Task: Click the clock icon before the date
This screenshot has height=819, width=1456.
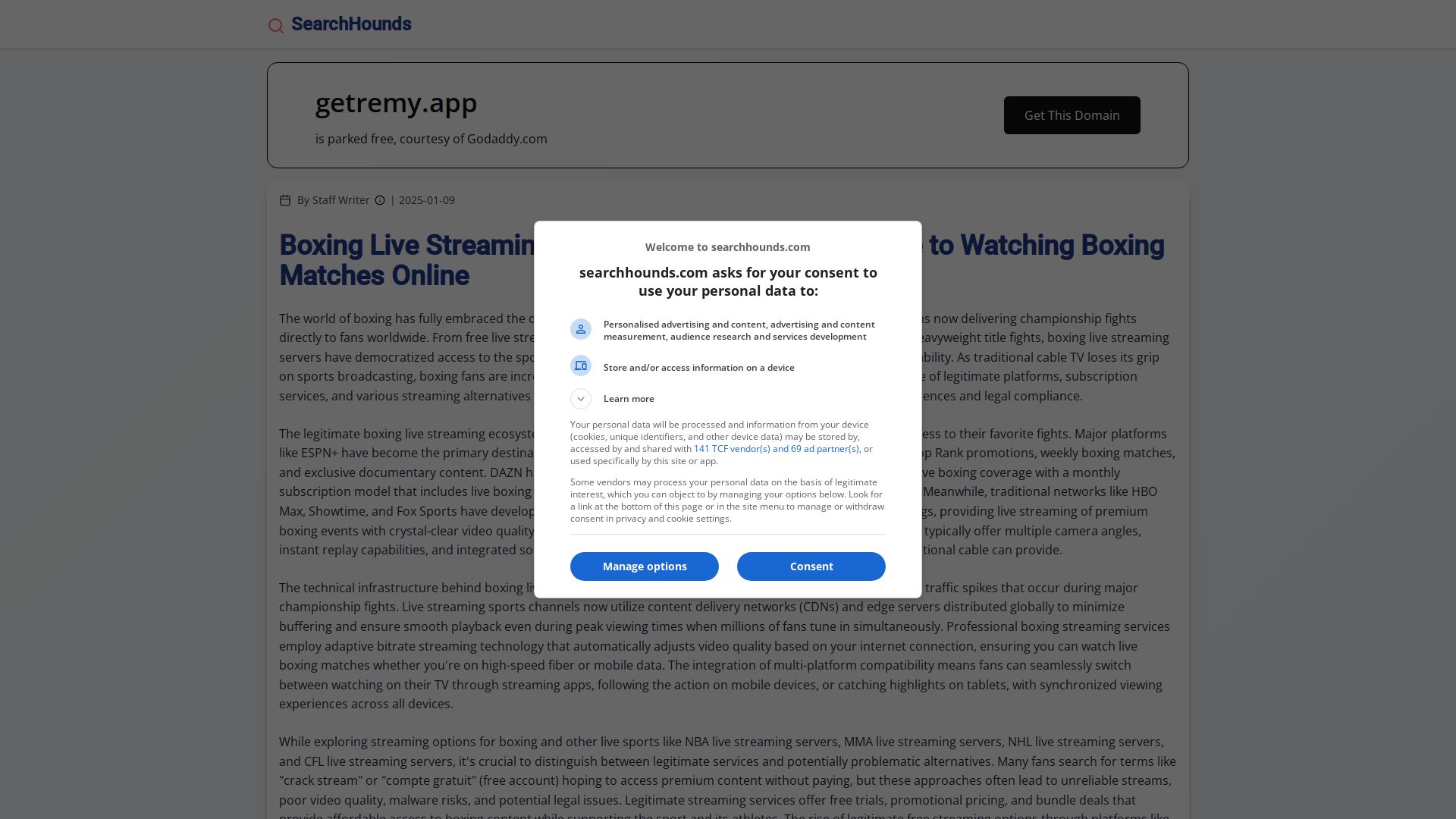Action: click(x=380, y=200)
